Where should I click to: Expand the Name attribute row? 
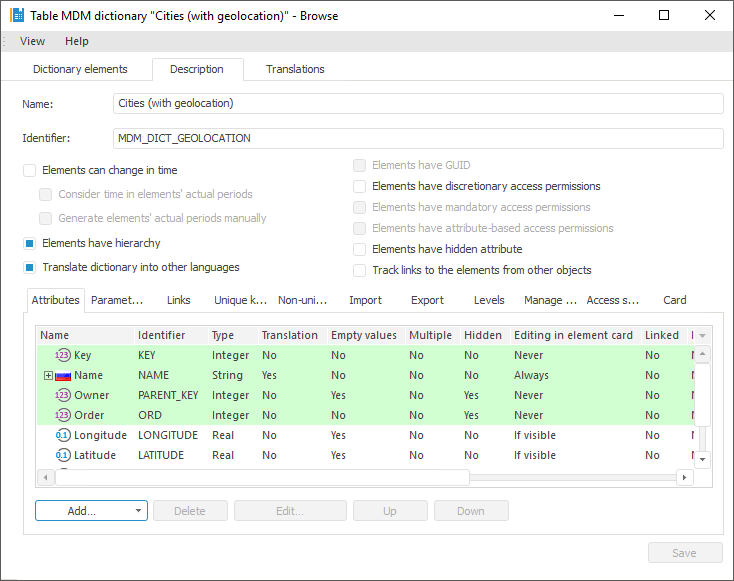(x=48, y=375)
